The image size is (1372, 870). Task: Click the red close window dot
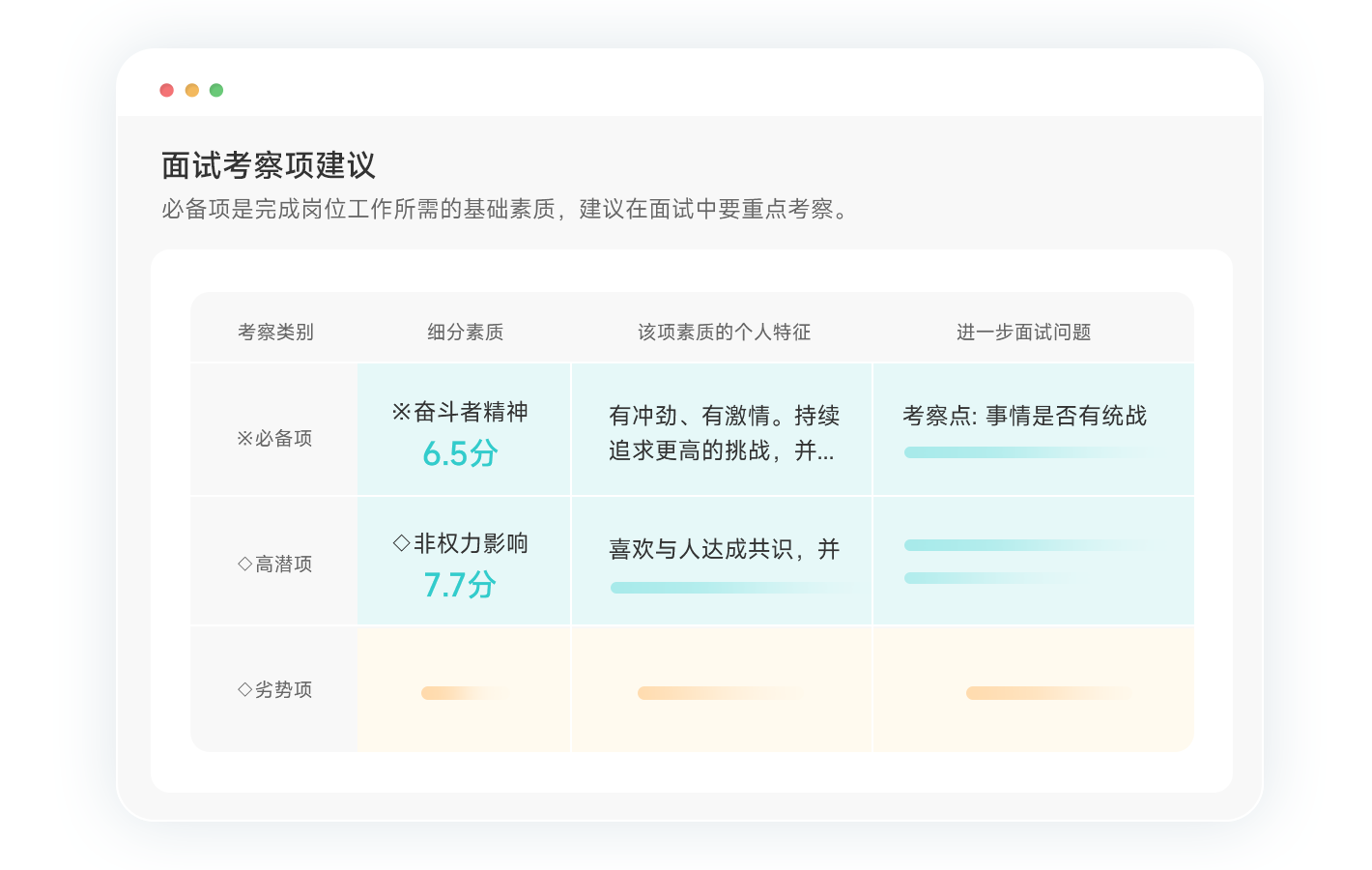point(166,90)
